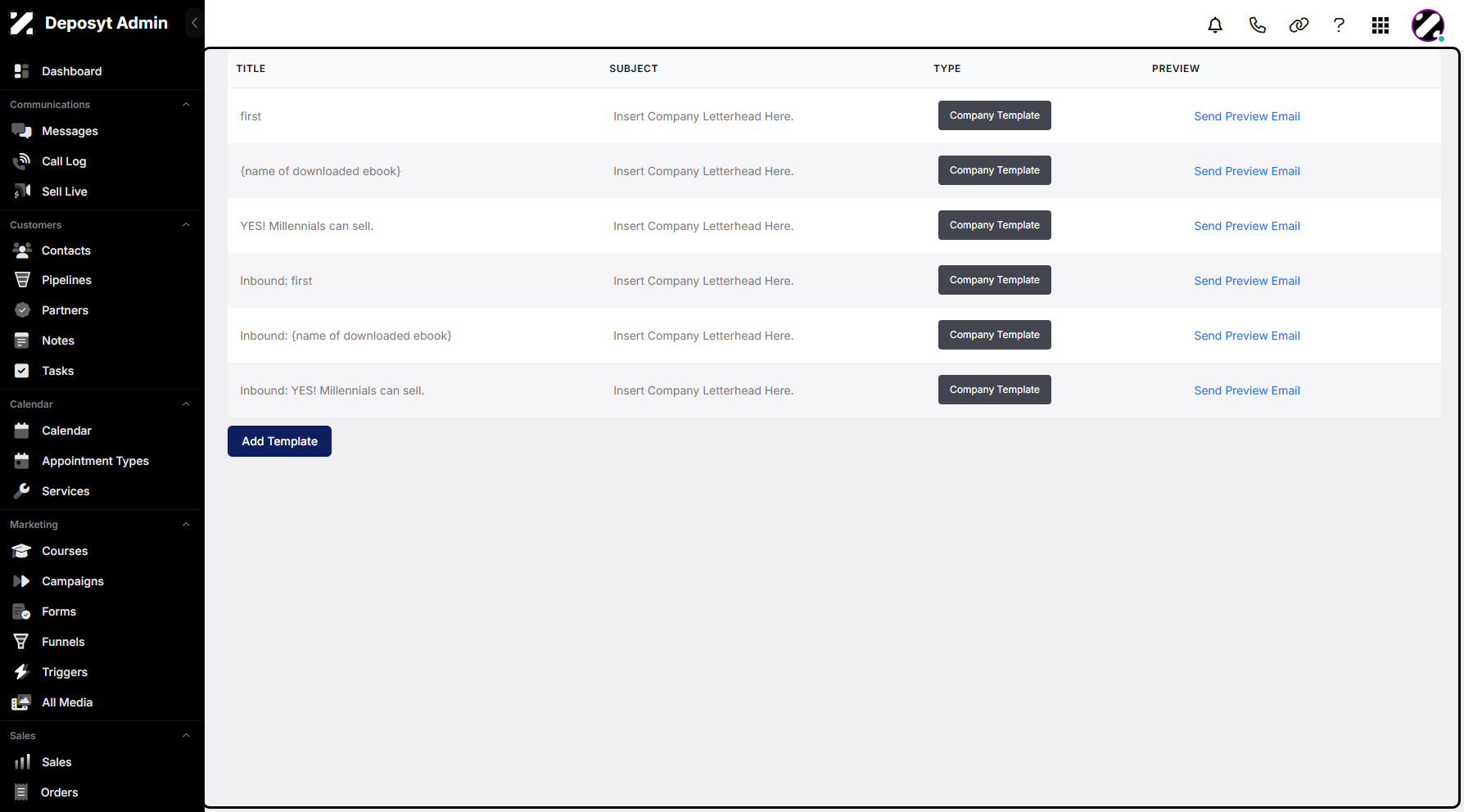Click the All Media icon
The image size is (1464, 812).
point(22,702)
